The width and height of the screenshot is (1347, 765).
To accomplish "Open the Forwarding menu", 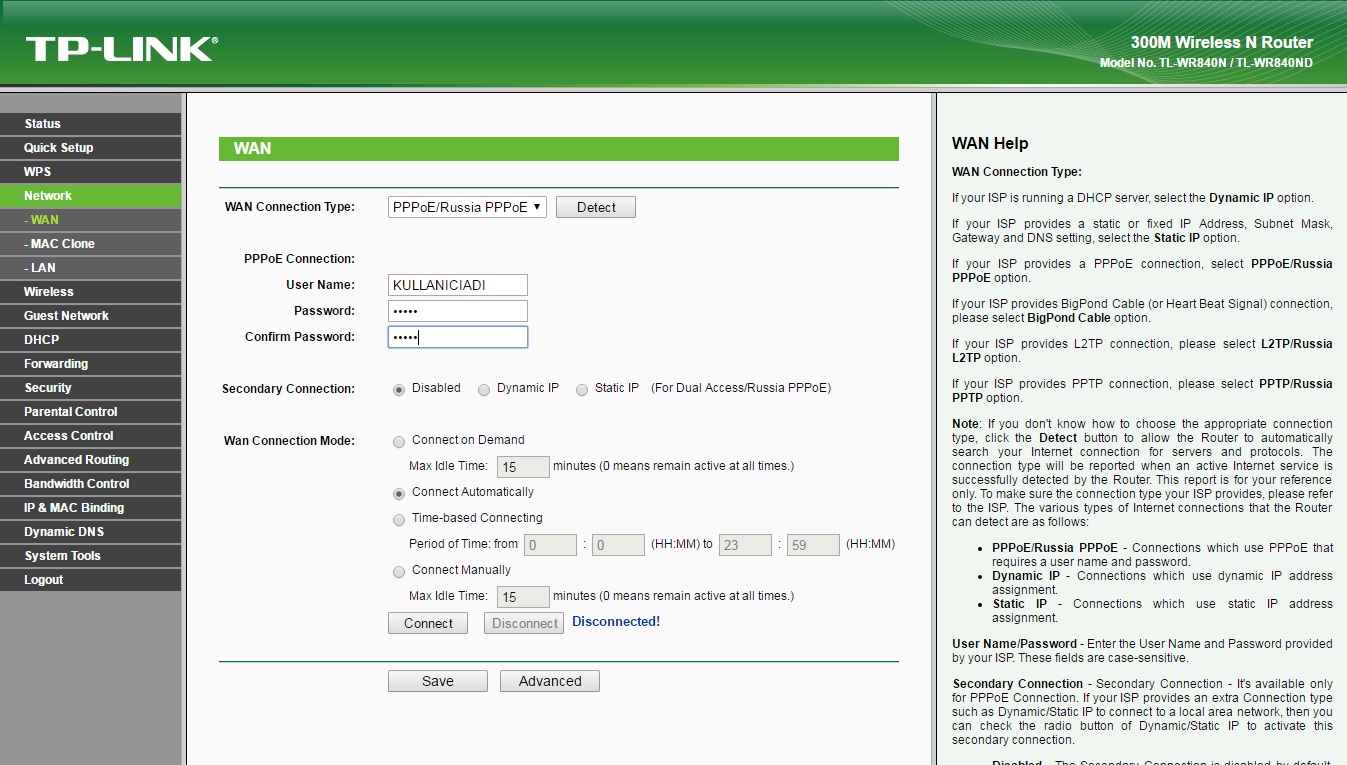I will pos(90,364).
